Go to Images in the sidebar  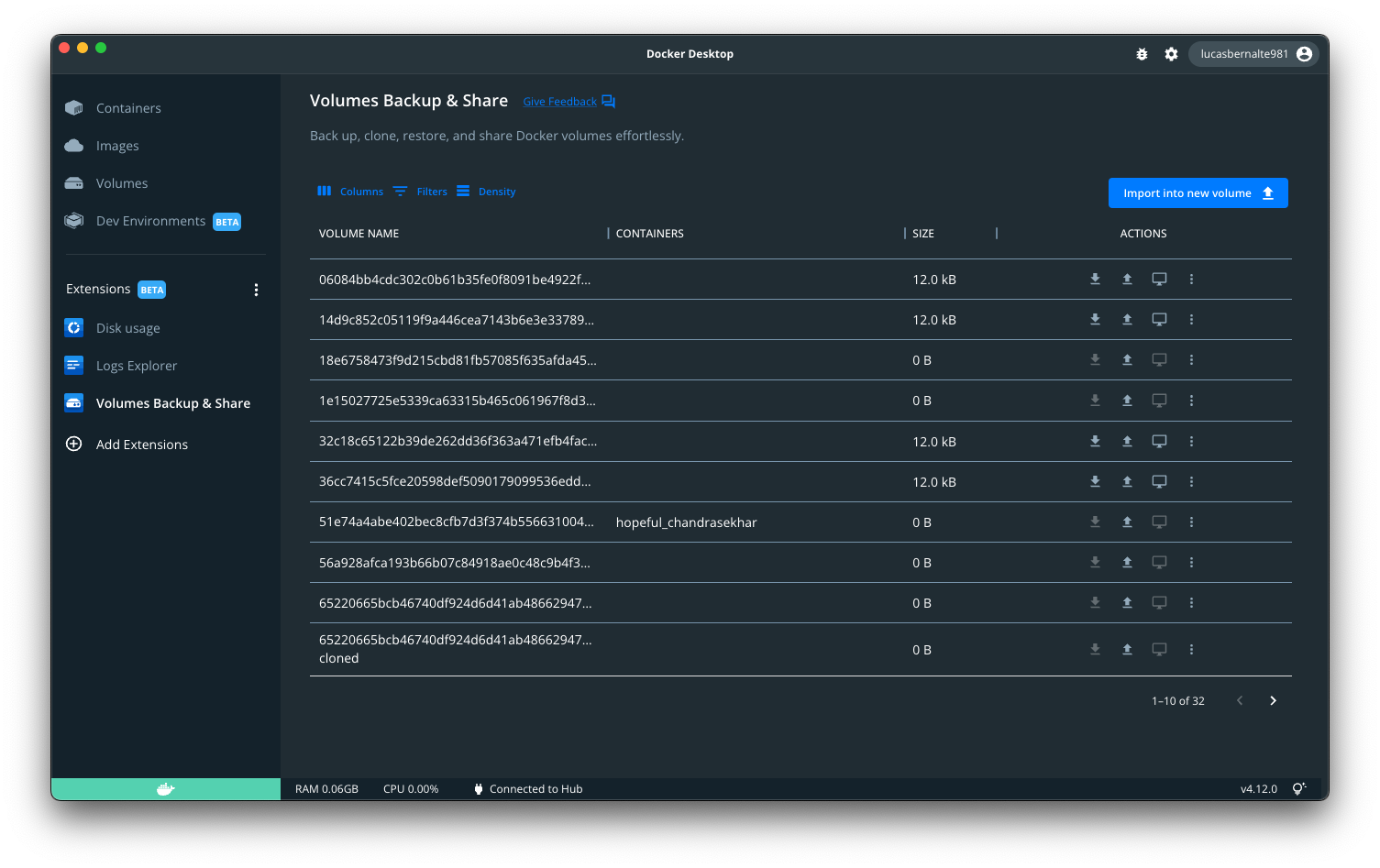(x=116, y=146)
